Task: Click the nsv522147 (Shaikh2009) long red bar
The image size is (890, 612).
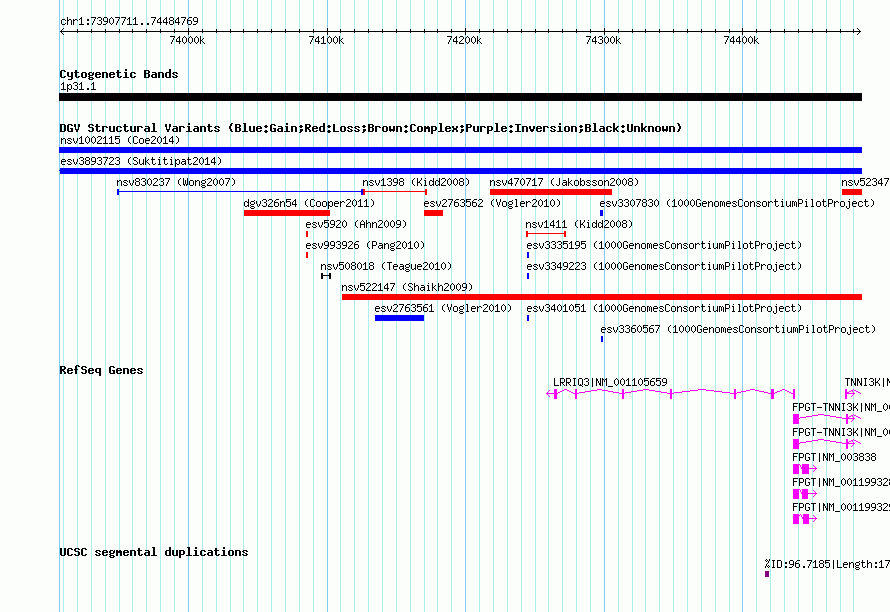Action: pos(602,297)
